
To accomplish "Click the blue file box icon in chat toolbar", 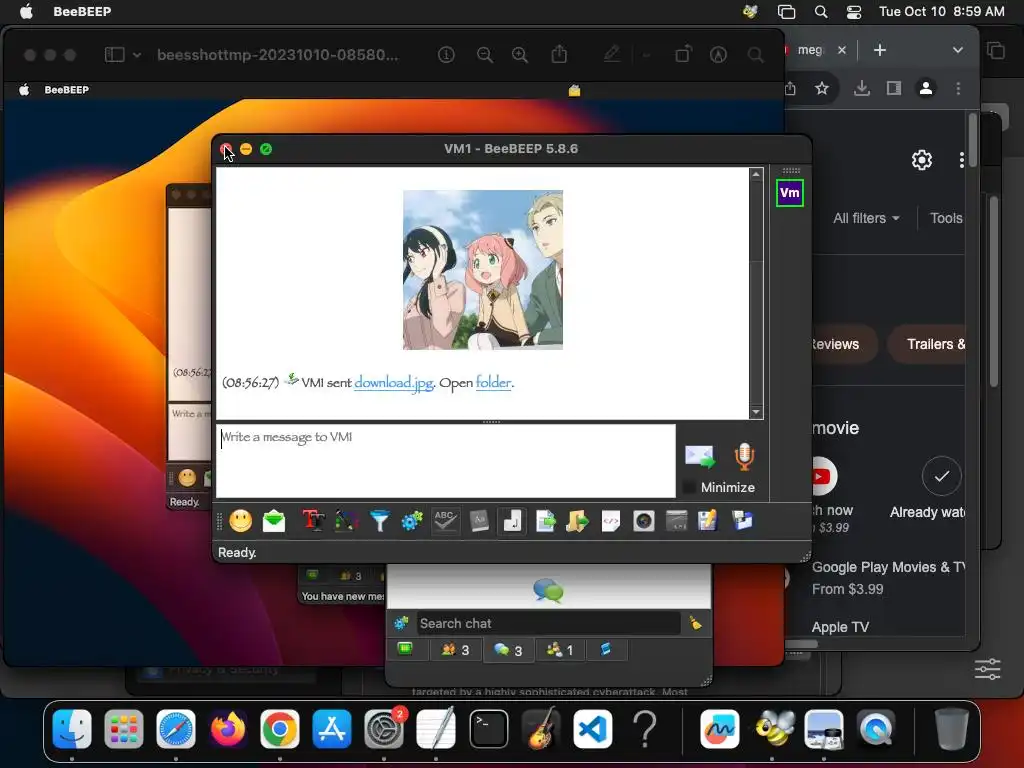I will click(743, 521).
